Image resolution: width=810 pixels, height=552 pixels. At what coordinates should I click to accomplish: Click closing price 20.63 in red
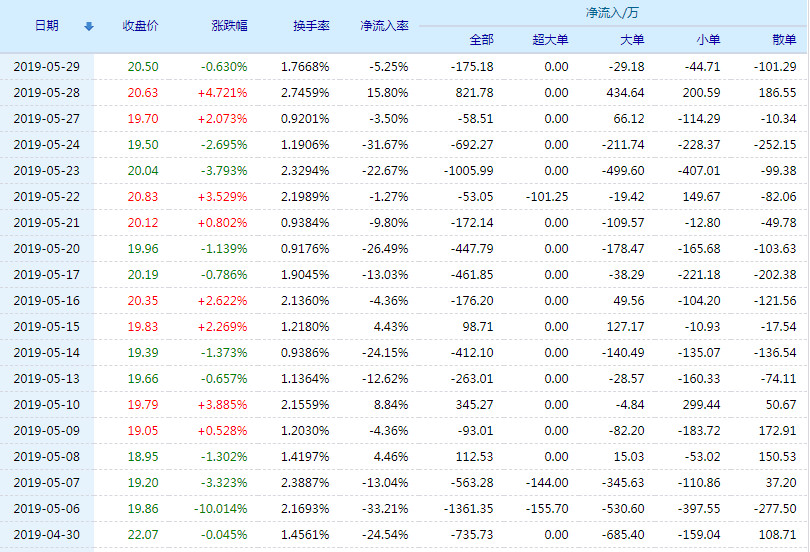[x=143, y=92]
